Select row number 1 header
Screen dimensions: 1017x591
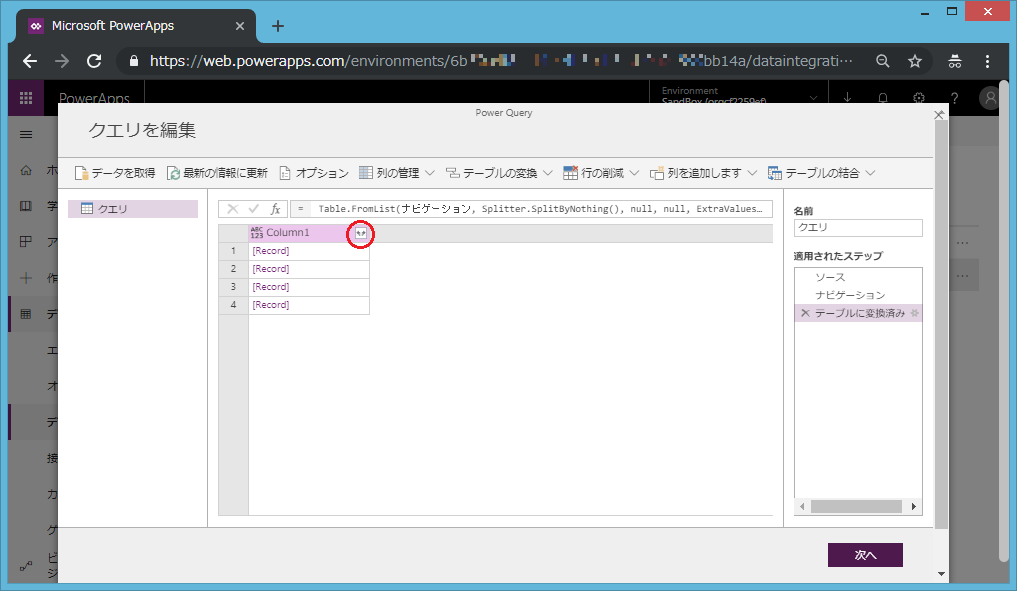tap(233, 251)
